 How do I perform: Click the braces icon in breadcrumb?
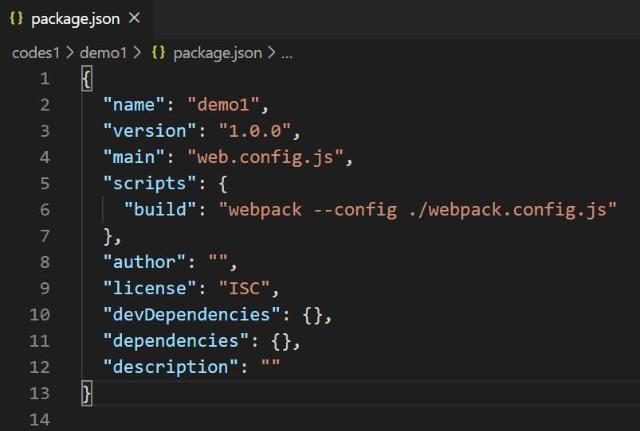[158, 52]
